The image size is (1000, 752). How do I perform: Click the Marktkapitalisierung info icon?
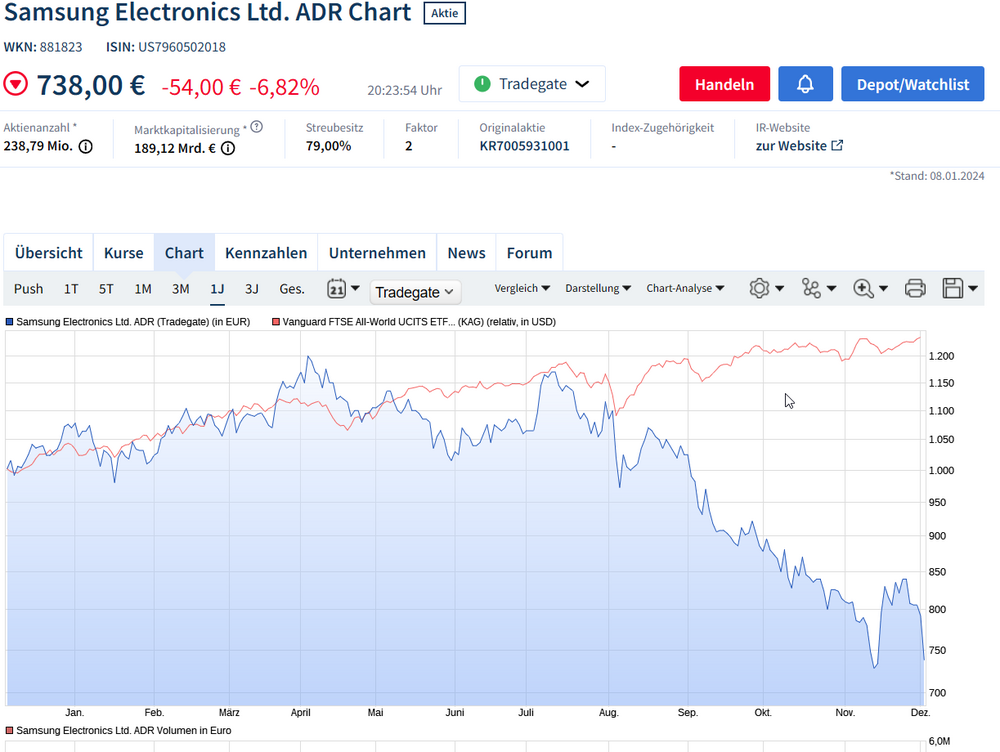point(228,147)
